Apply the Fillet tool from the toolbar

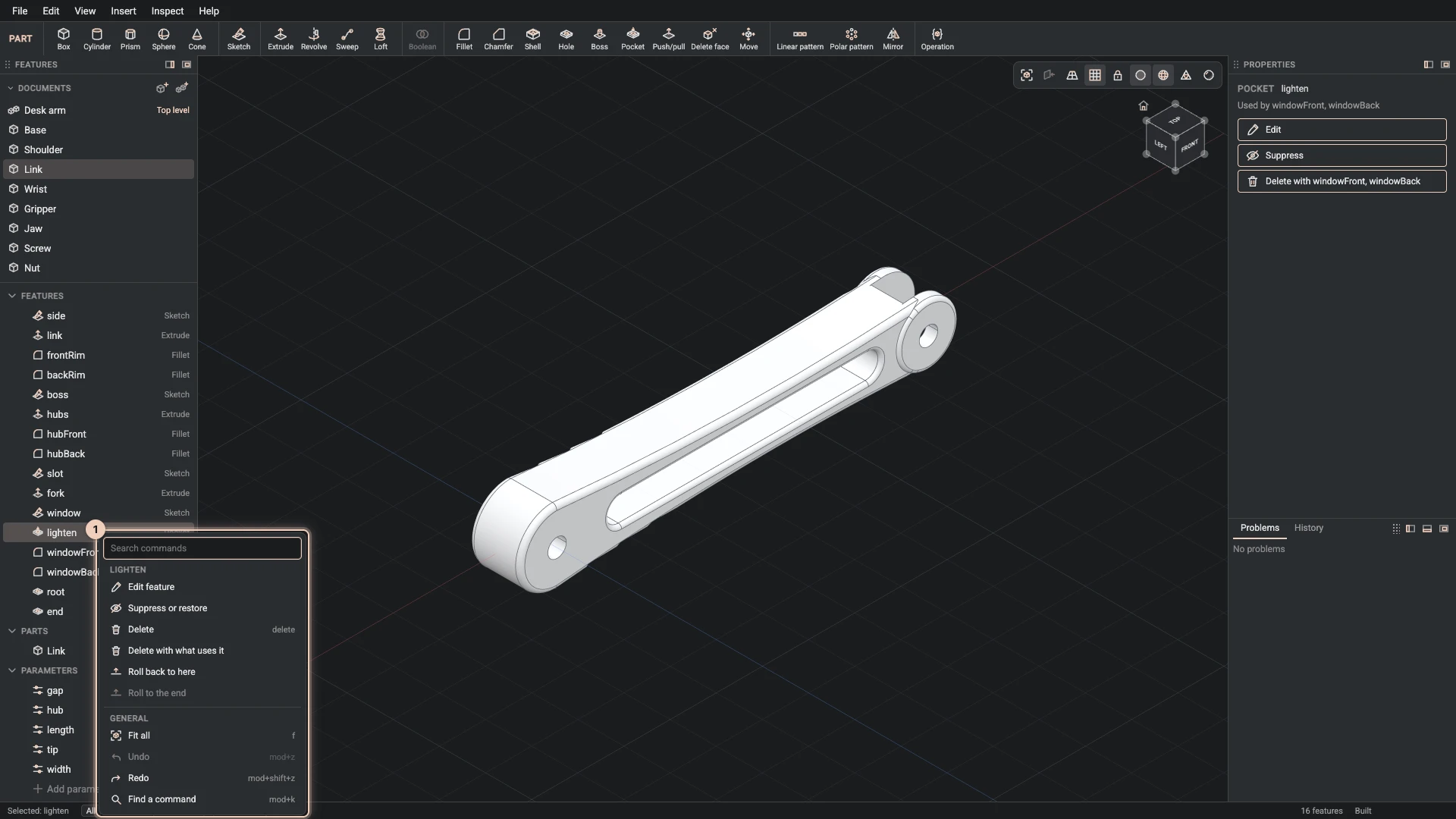[464, 39]
